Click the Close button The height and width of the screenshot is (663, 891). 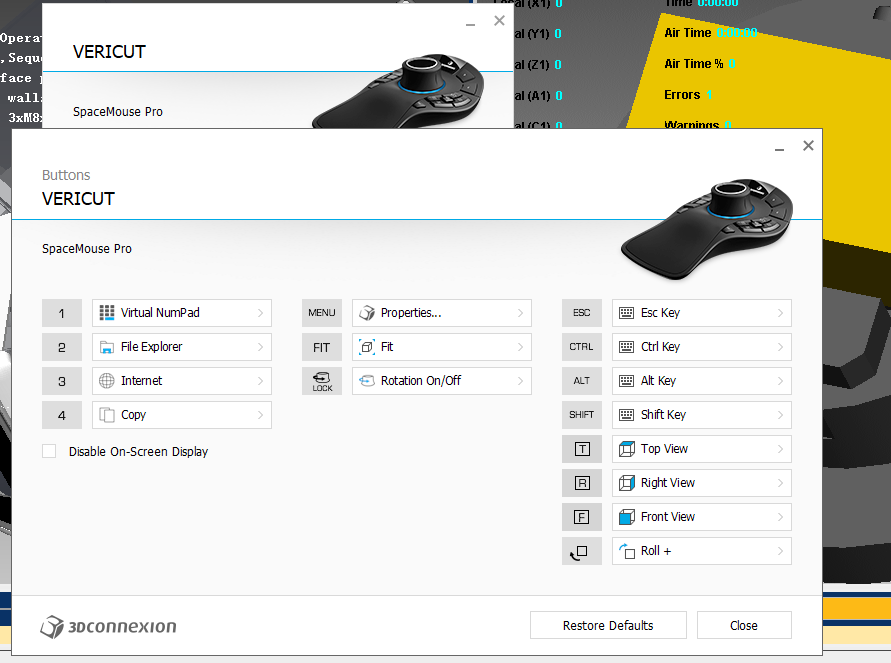[744, 625]
